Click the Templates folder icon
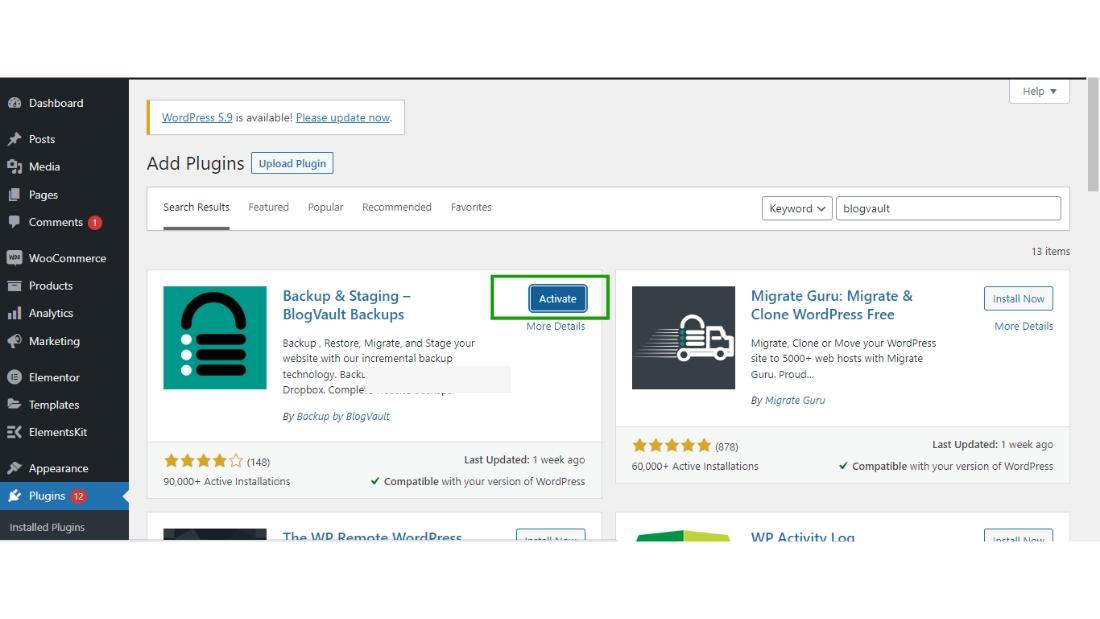The height and width of the screenshot is (619, 1100). click(14, 404)
